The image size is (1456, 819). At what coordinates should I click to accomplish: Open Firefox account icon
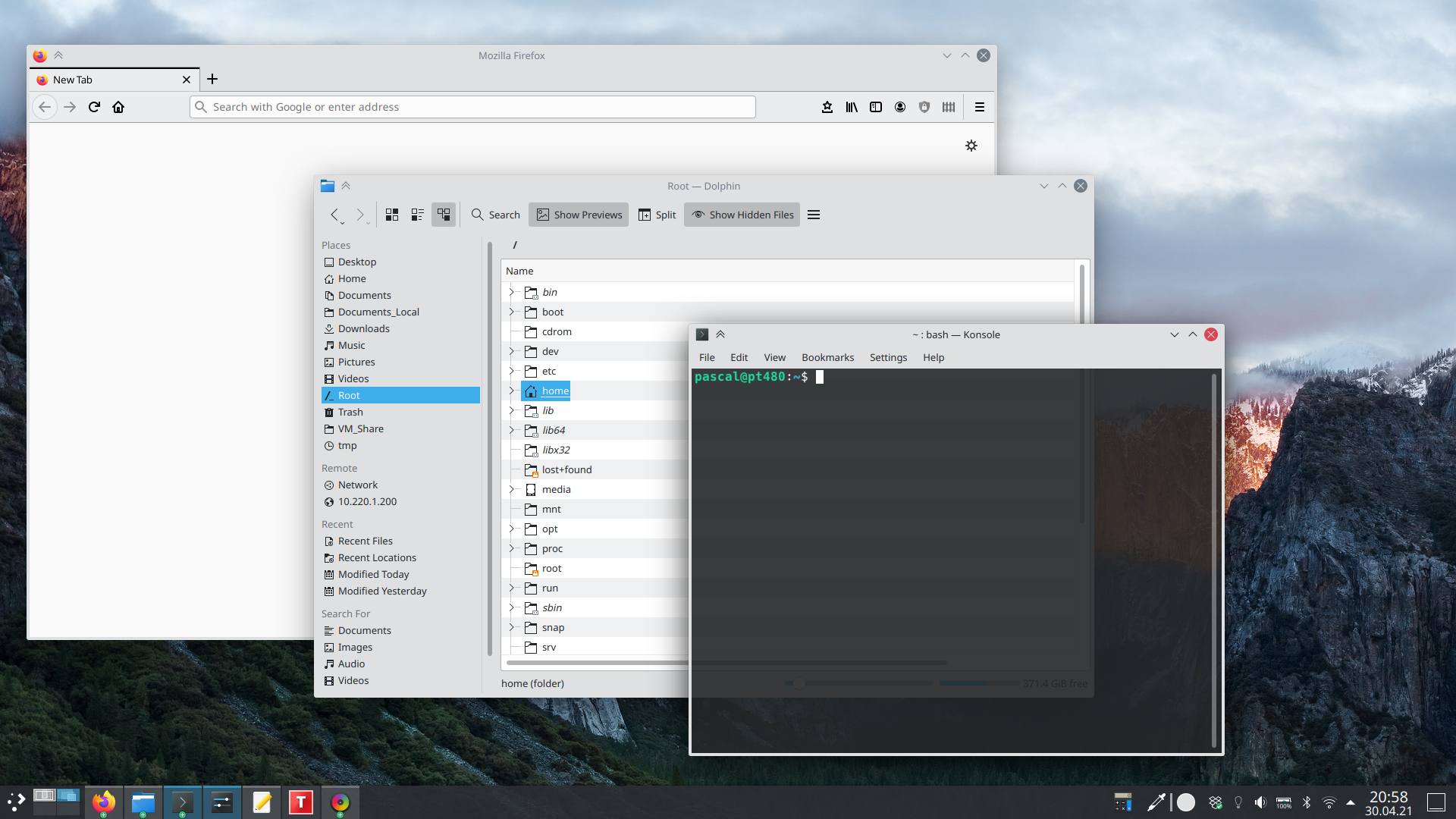click(900, 107)
